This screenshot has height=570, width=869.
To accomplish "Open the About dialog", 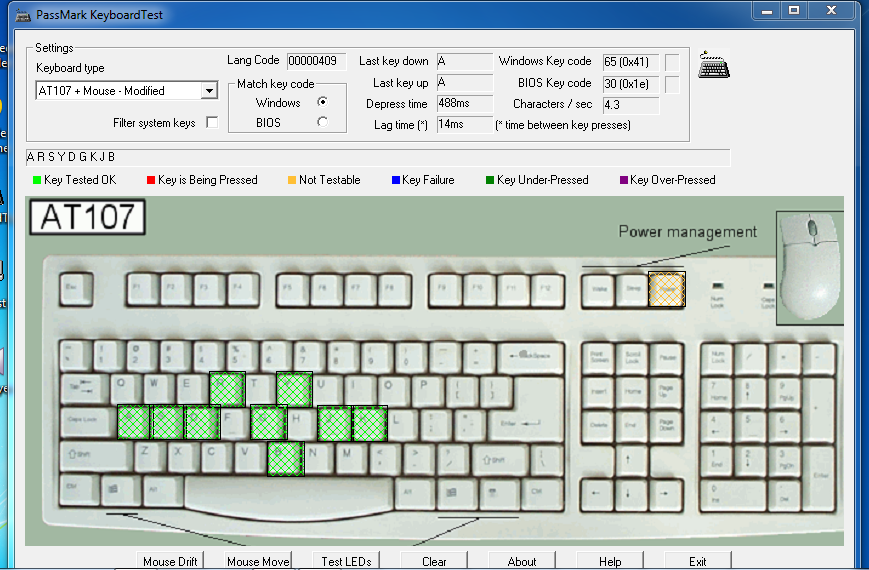I will [522, 561].
